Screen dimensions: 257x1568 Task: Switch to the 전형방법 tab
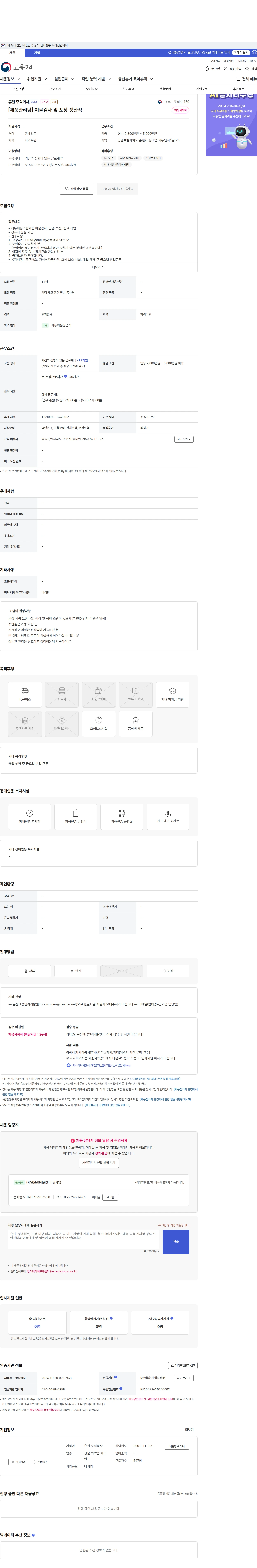pos(165,89)
